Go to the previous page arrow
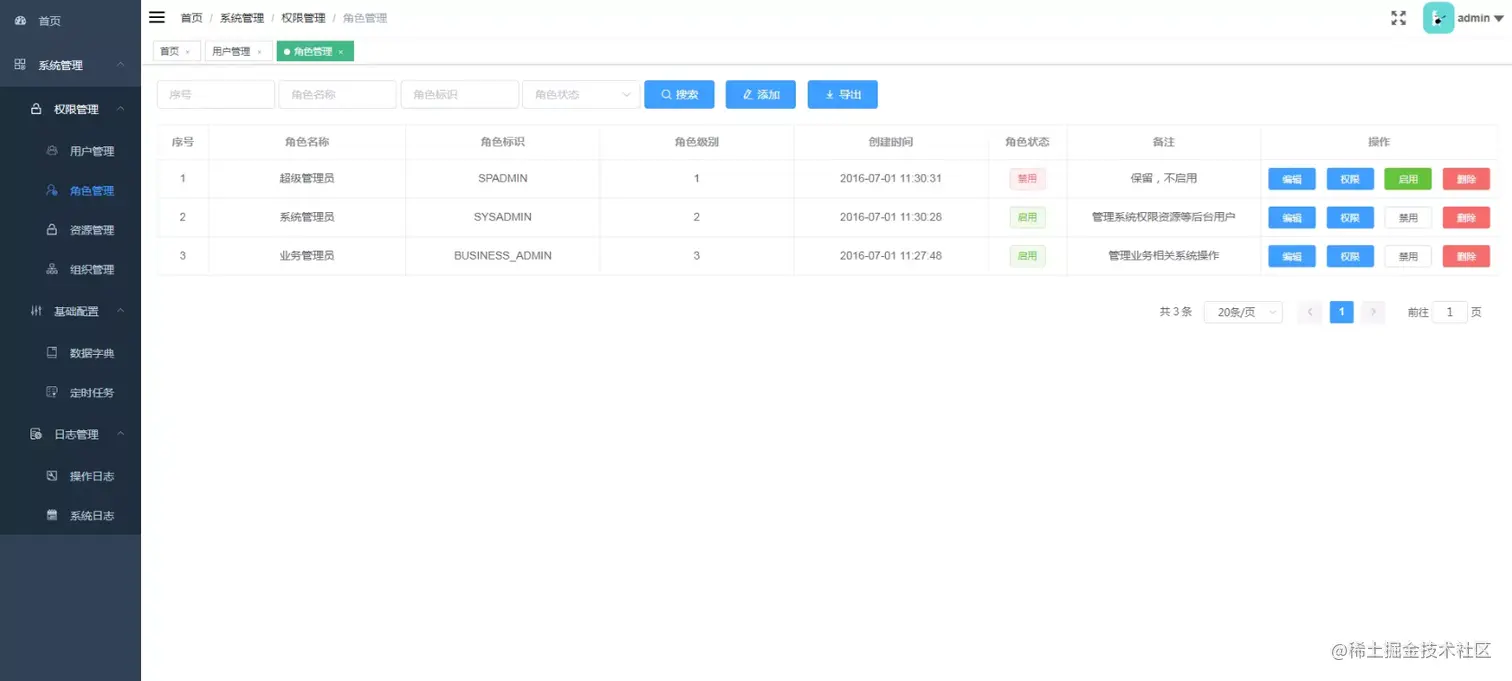This screenshot has height=681, width=1512. [x=1310, y=312]
